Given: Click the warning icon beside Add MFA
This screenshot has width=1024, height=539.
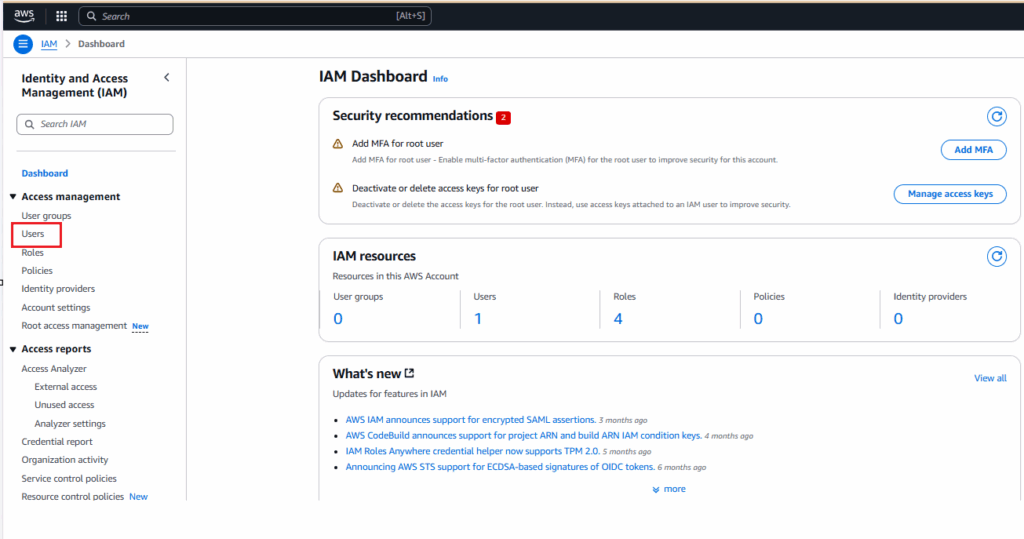Looking at the screenshot, I should click(x=338, y=144).
